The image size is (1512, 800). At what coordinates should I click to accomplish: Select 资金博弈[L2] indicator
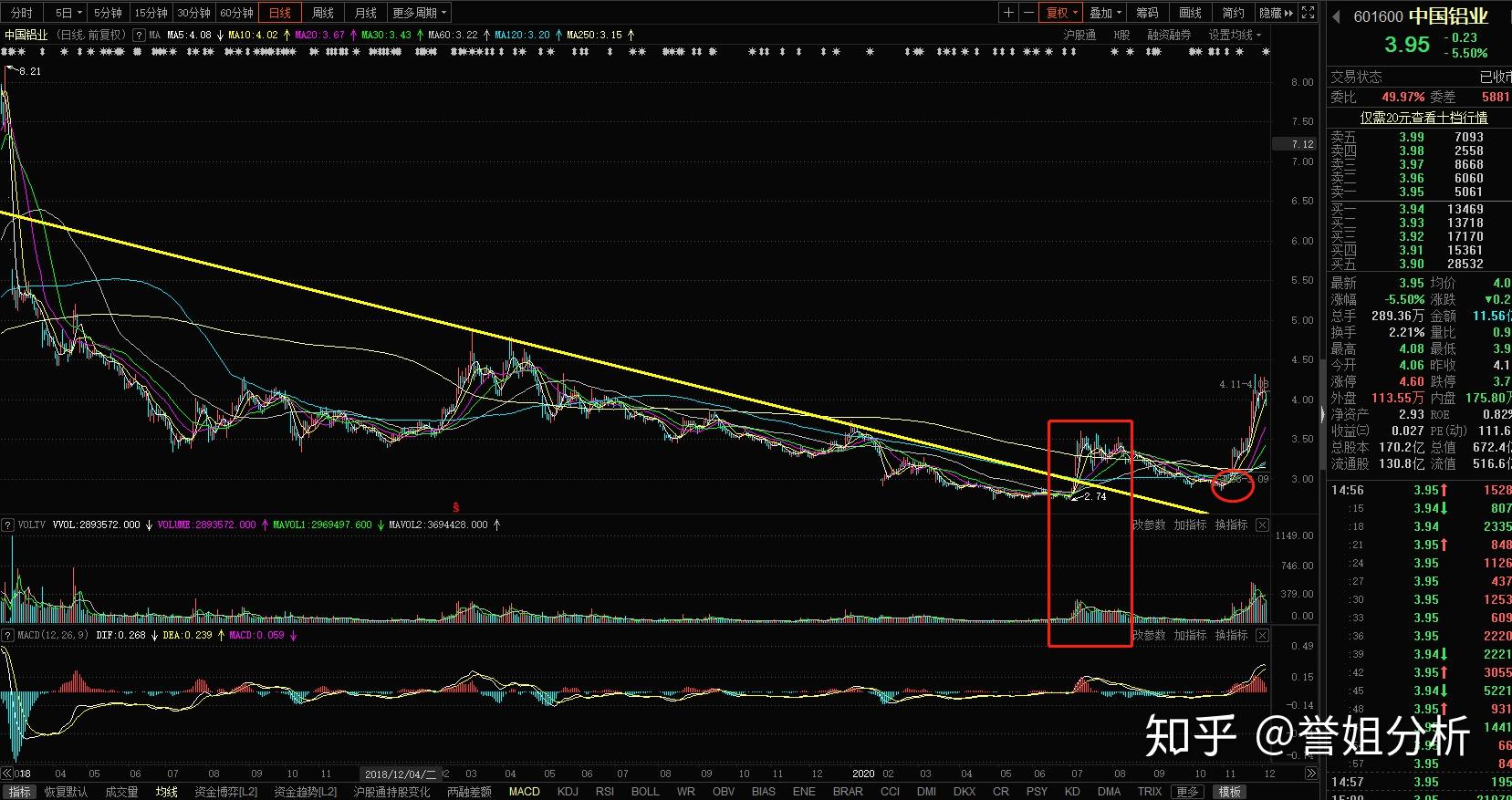click(x=226, y=792)
